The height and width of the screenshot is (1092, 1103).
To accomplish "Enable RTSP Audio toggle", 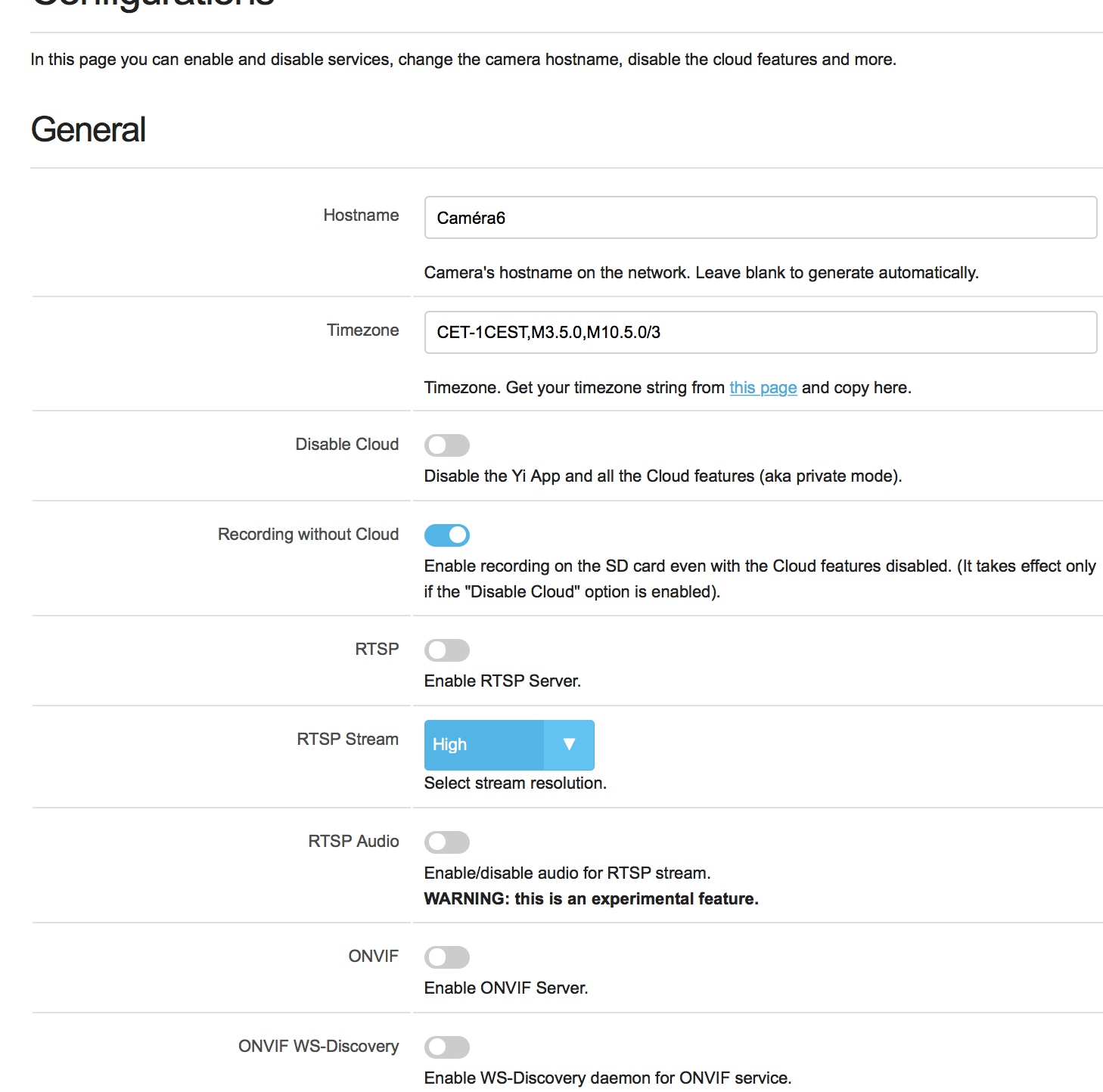I will (446, 842).
